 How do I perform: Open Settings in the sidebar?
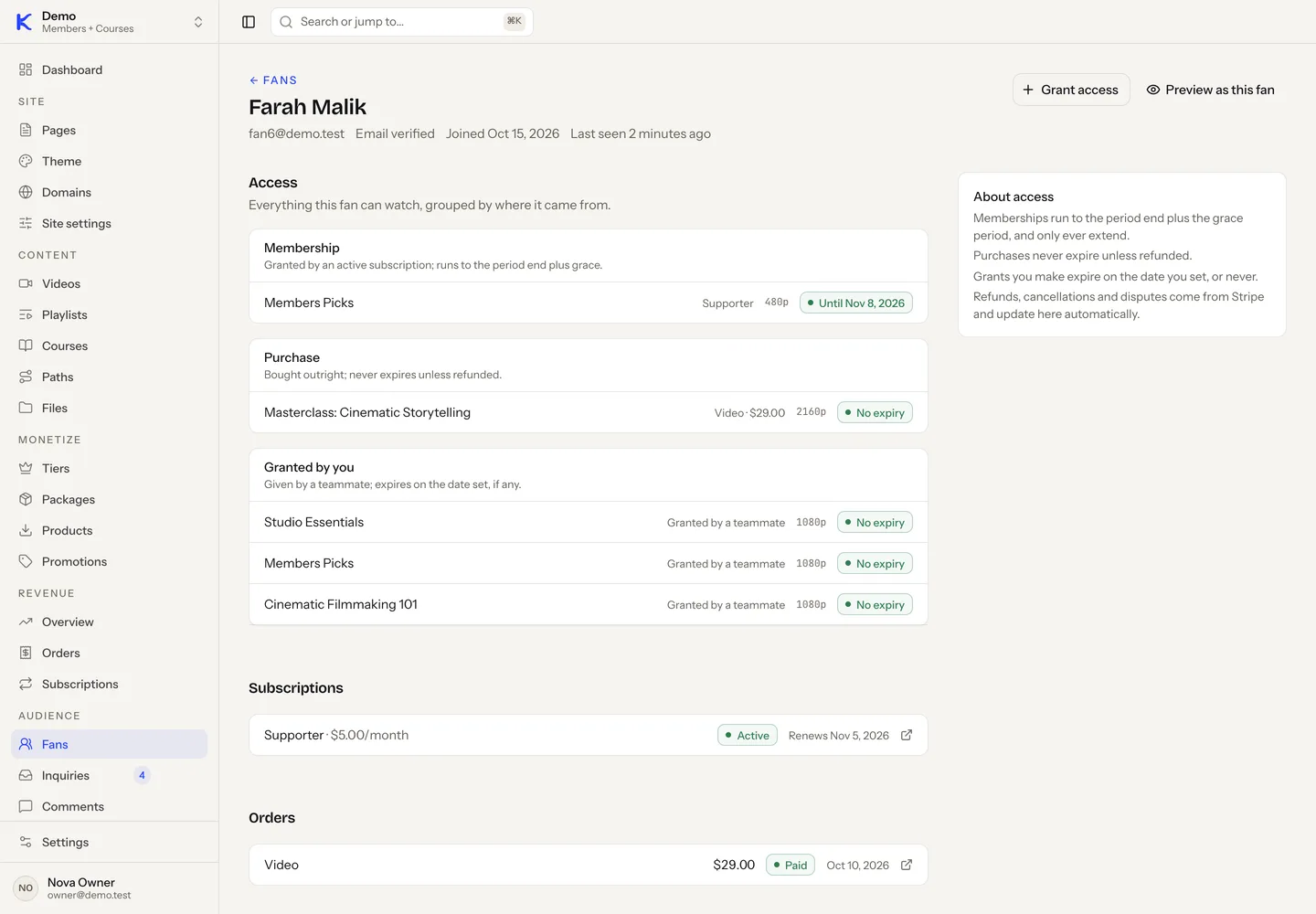(x=110, y=842)
